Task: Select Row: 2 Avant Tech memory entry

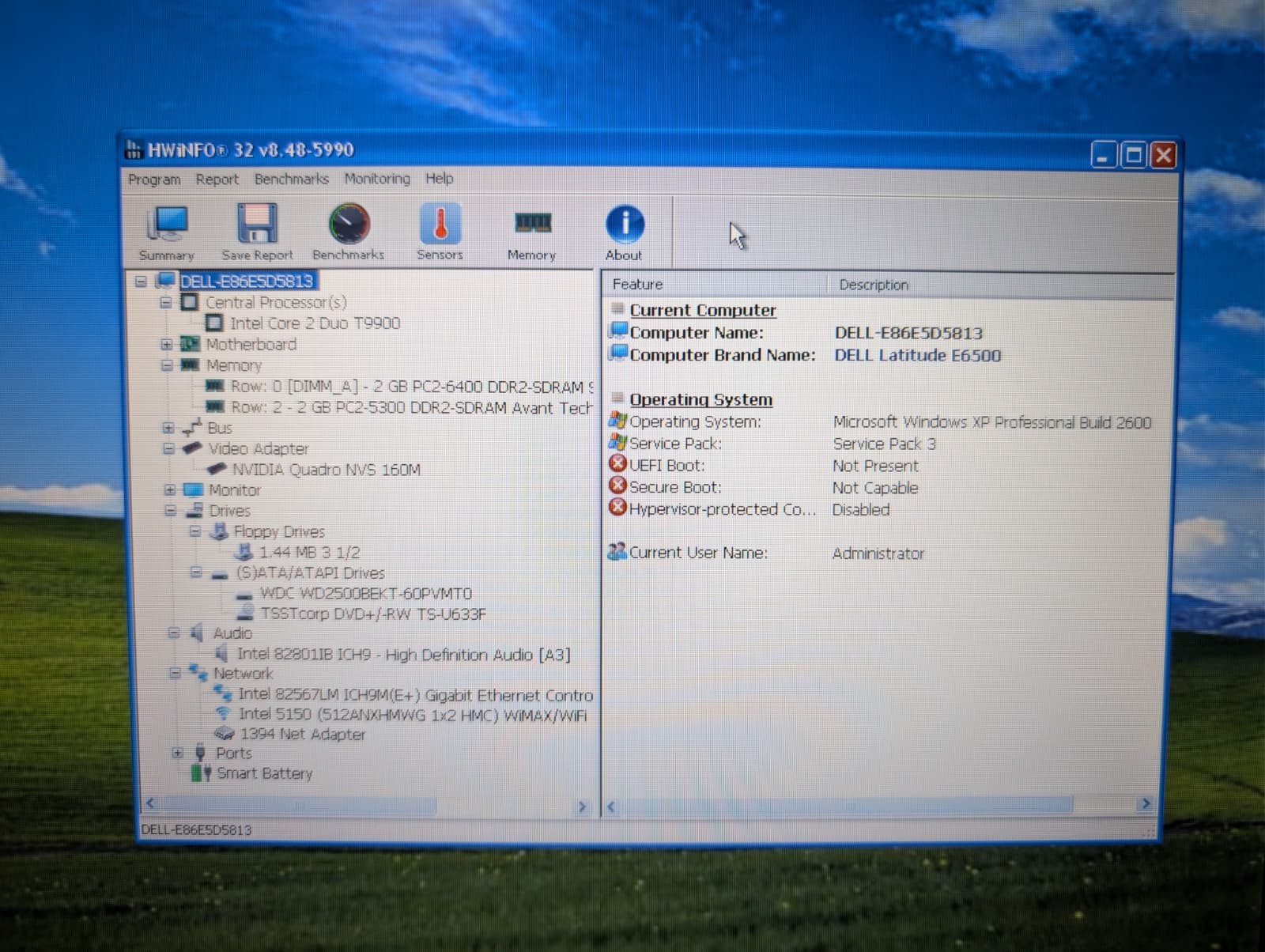Action: pos(411,407)
